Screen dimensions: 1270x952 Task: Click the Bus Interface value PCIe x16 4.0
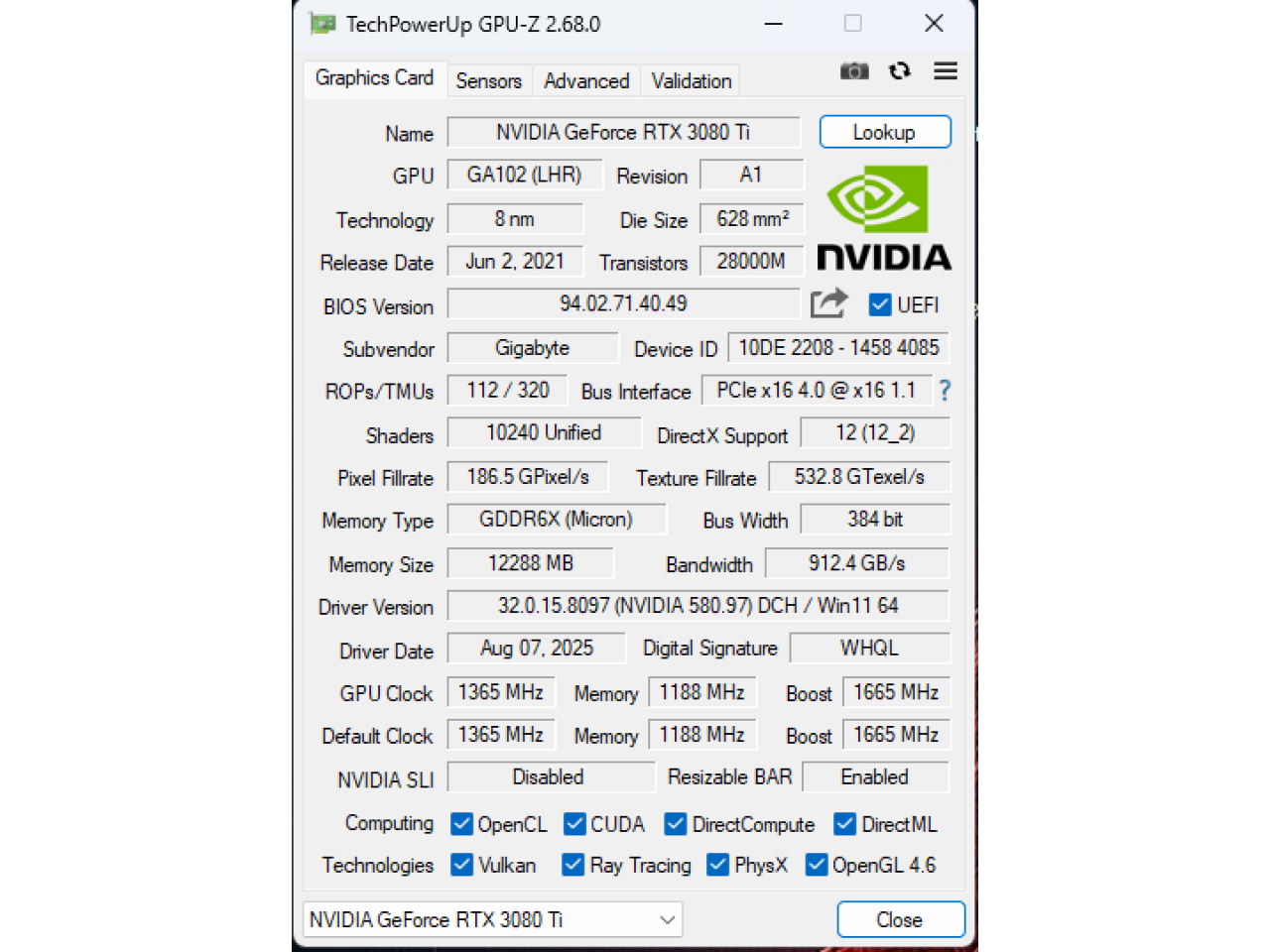coord(817,390)
